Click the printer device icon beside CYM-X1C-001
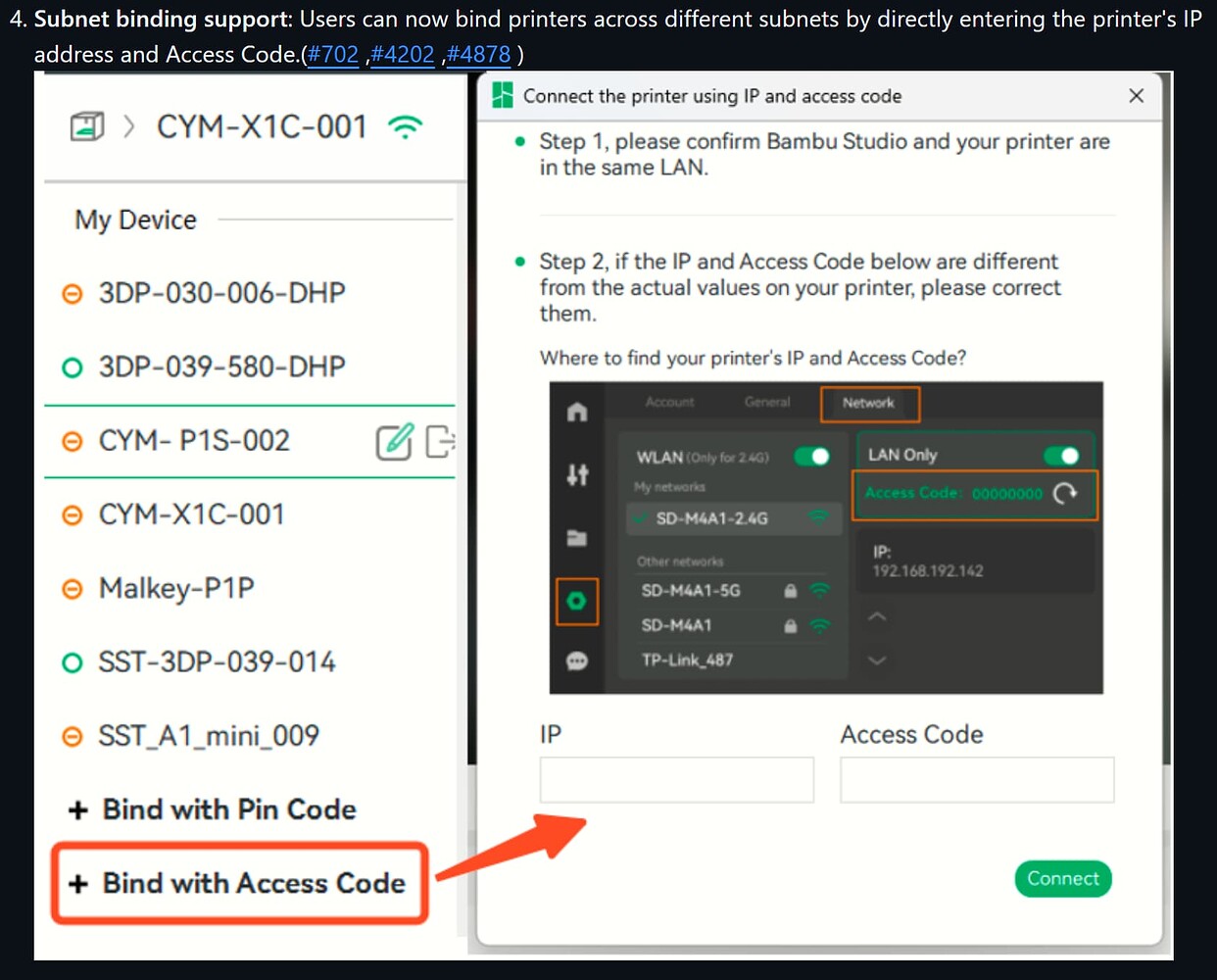Viewport: 1217px width, 980px height. tap(87, 126)
